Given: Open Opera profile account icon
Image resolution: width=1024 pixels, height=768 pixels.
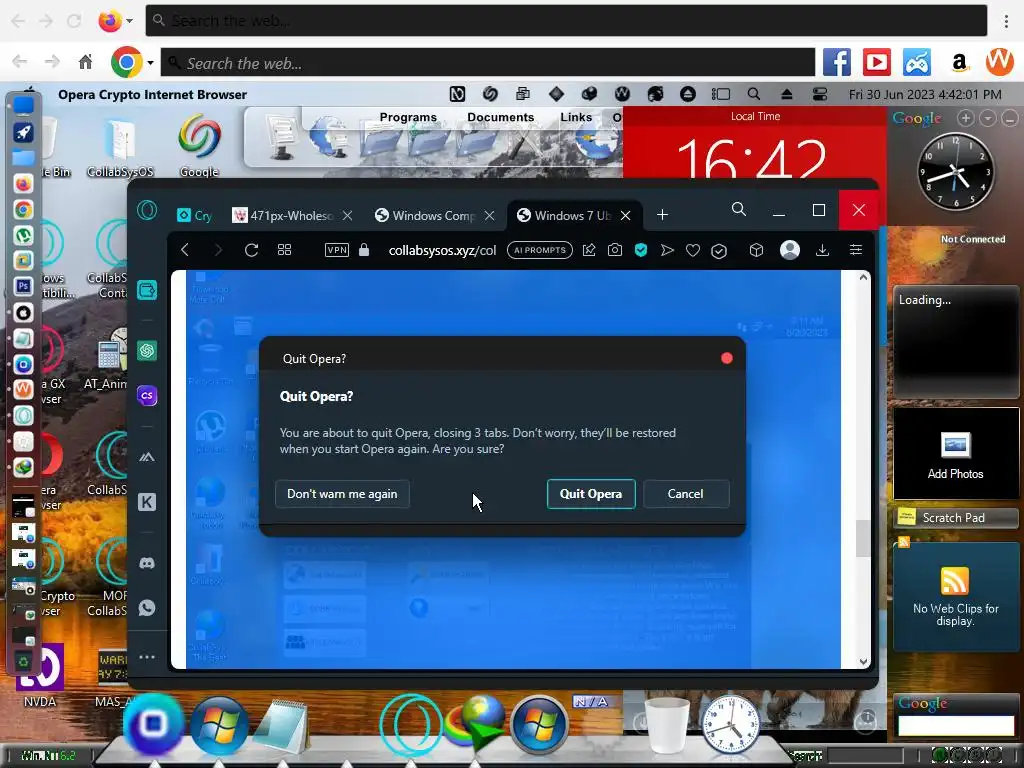Looking at the screenshot, I should pyautogui.click(x=790, y=250).
